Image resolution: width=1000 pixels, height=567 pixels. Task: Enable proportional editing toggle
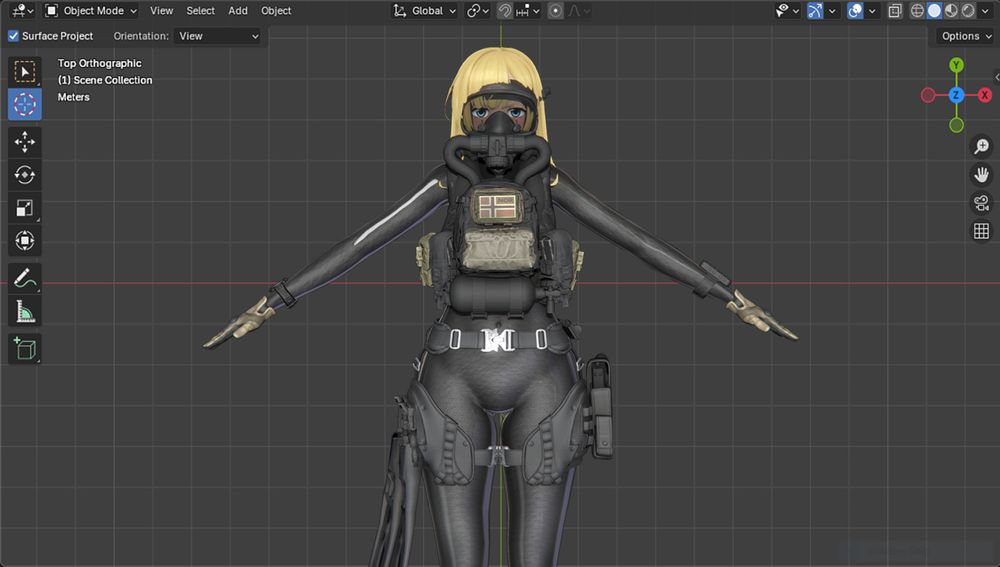pyautogui.click(x=556, y=11)
